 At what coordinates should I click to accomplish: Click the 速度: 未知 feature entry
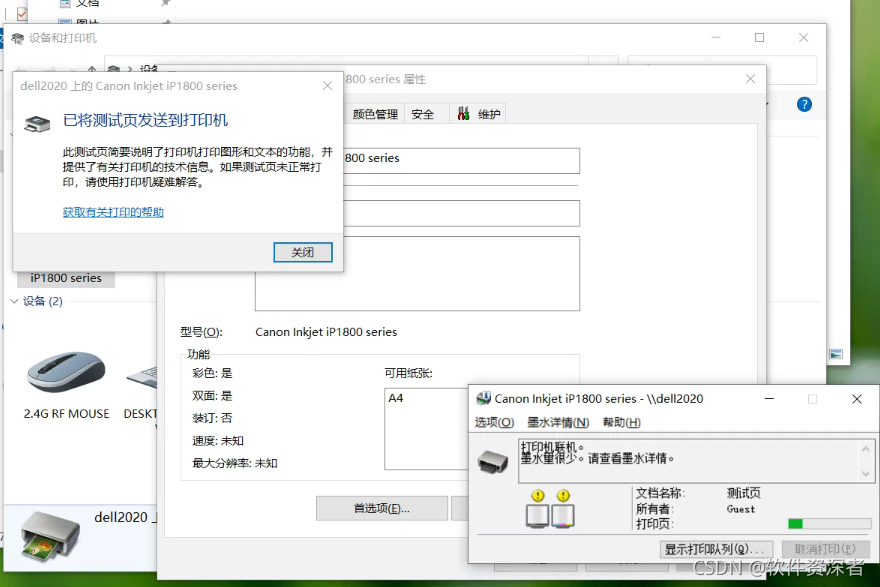click(x=218, y=441)
